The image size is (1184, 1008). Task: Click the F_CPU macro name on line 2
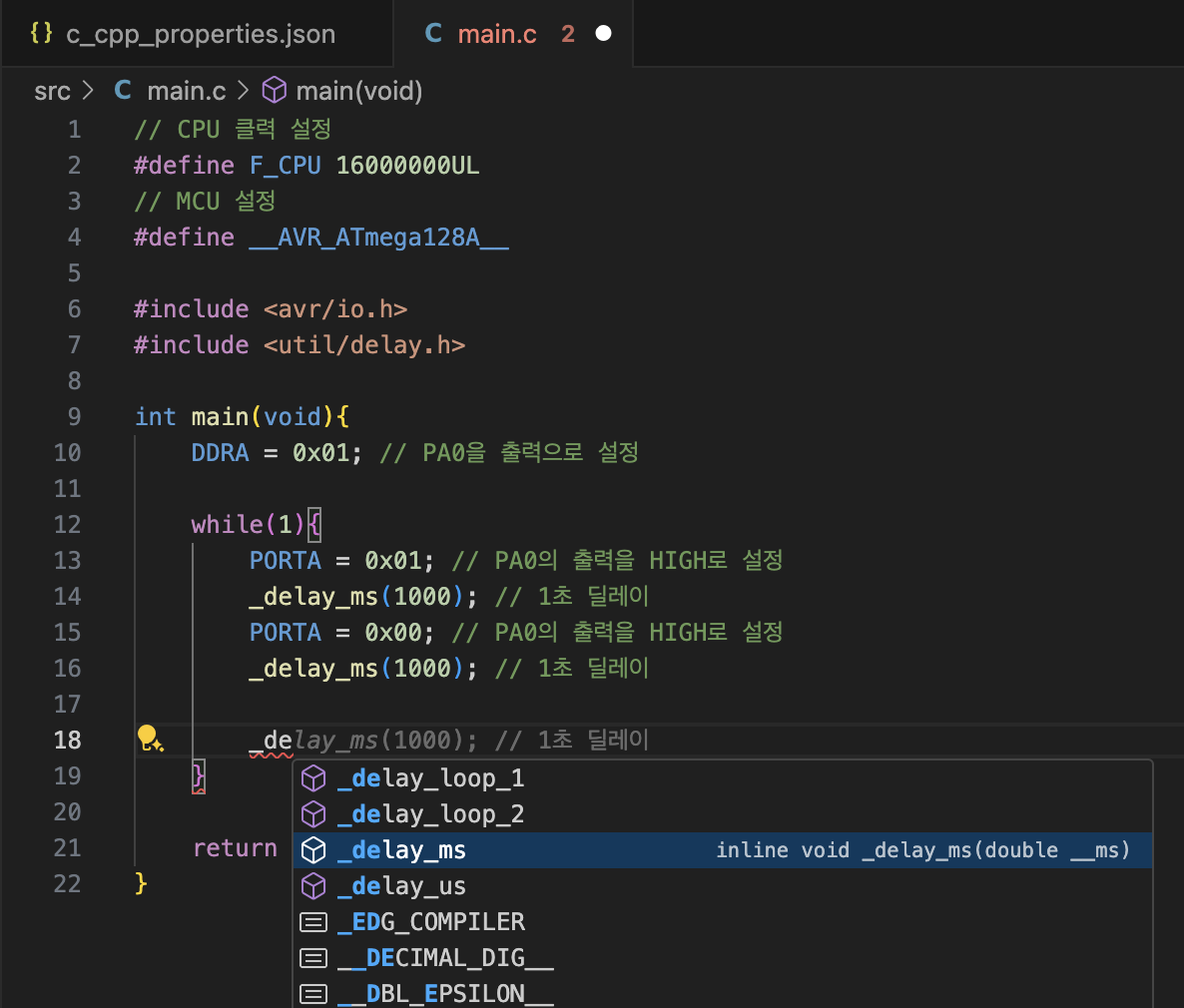(286, 166)
